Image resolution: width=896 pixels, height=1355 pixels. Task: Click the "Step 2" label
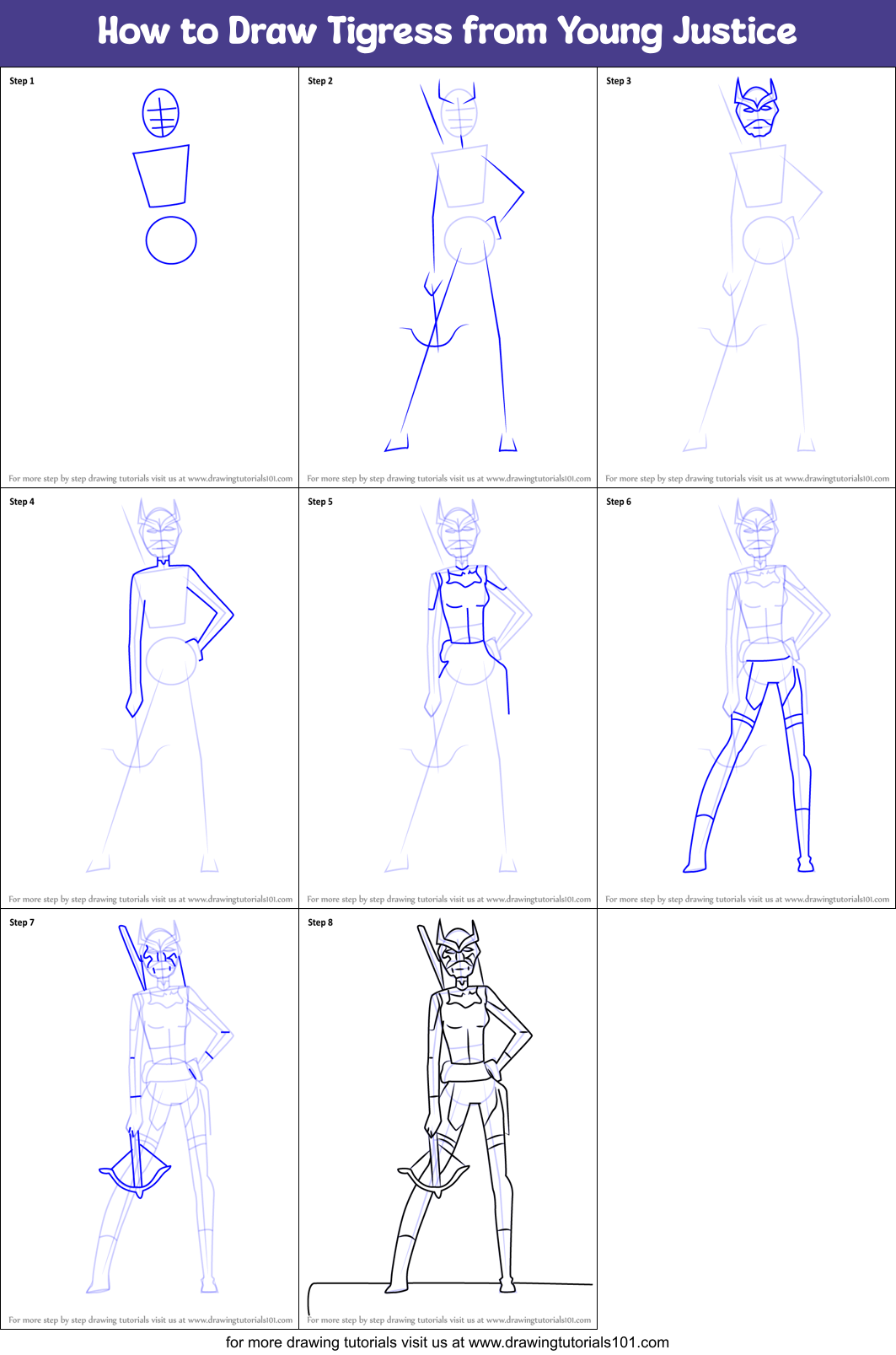(x=320, y=81)
